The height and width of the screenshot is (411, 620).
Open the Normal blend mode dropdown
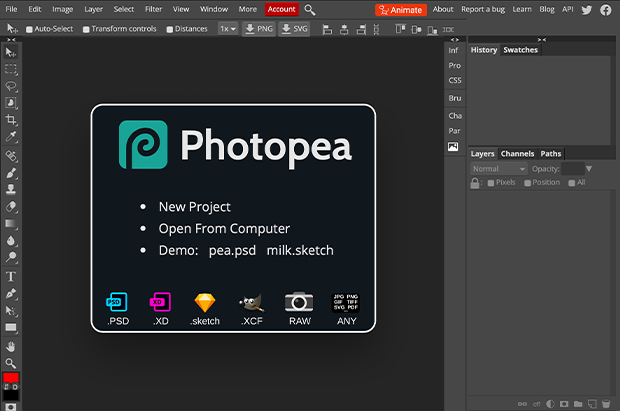coord(499,169)
